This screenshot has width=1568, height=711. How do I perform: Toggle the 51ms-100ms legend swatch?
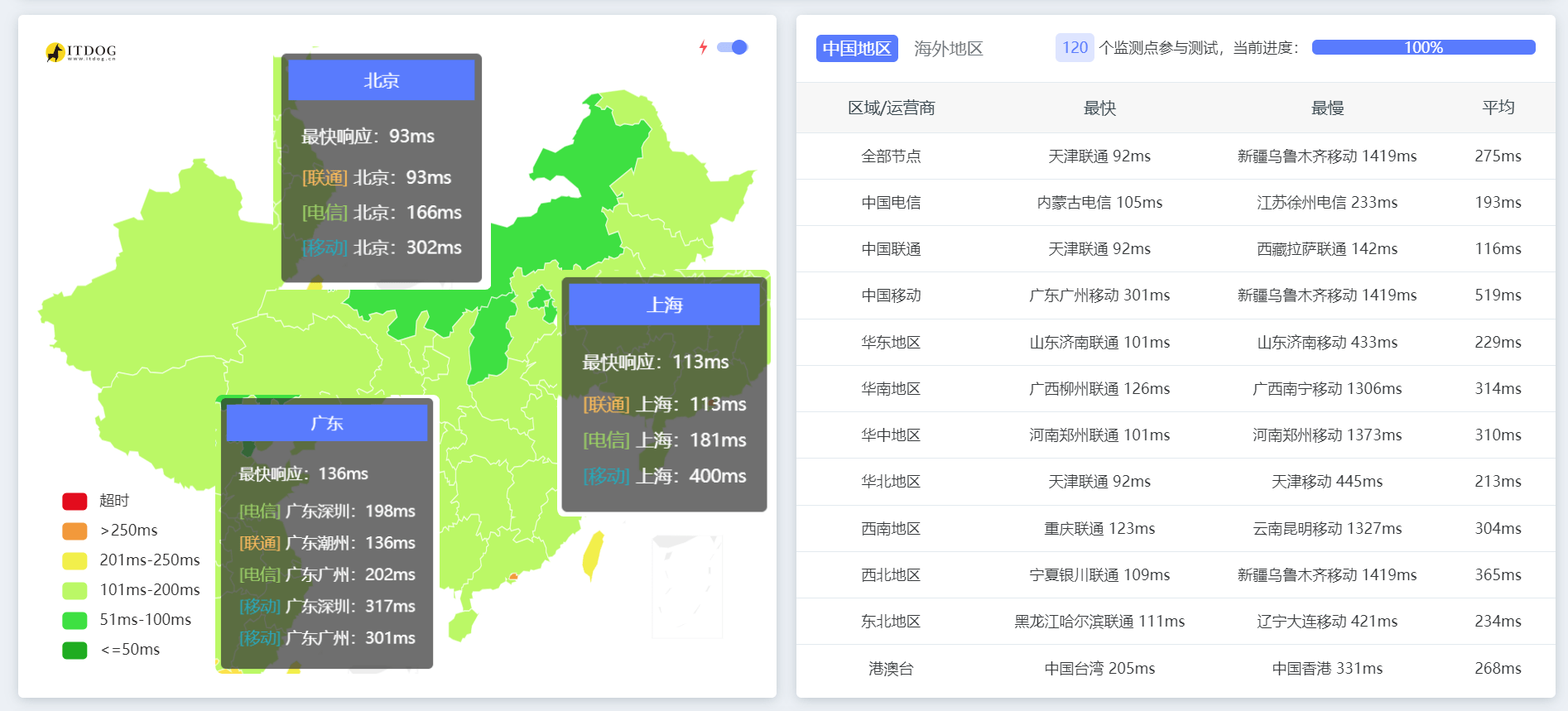(x=75, y=620)
